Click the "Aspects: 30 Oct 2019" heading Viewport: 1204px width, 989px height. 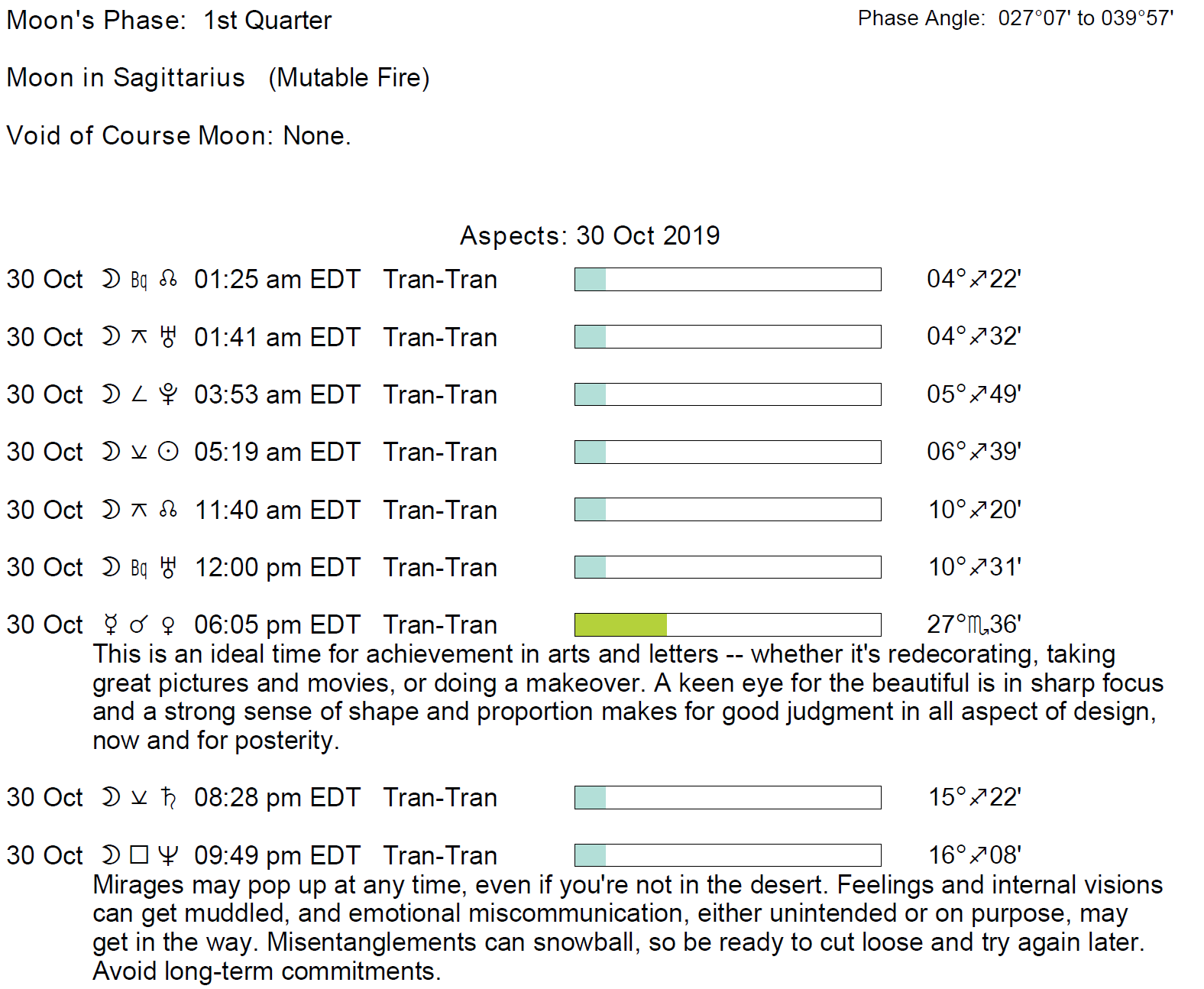tap(590, 235)
